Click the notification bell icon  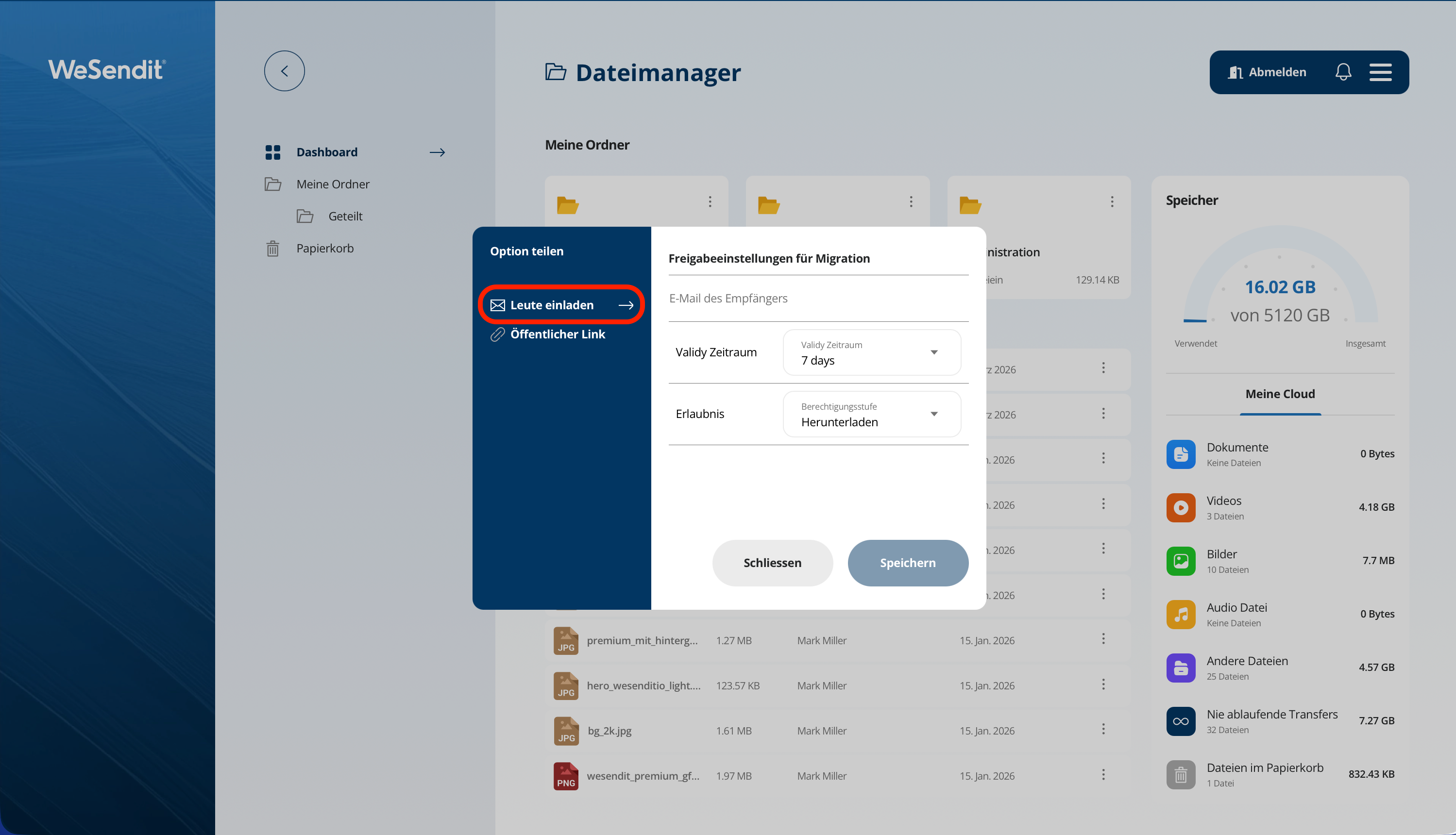1343,72
